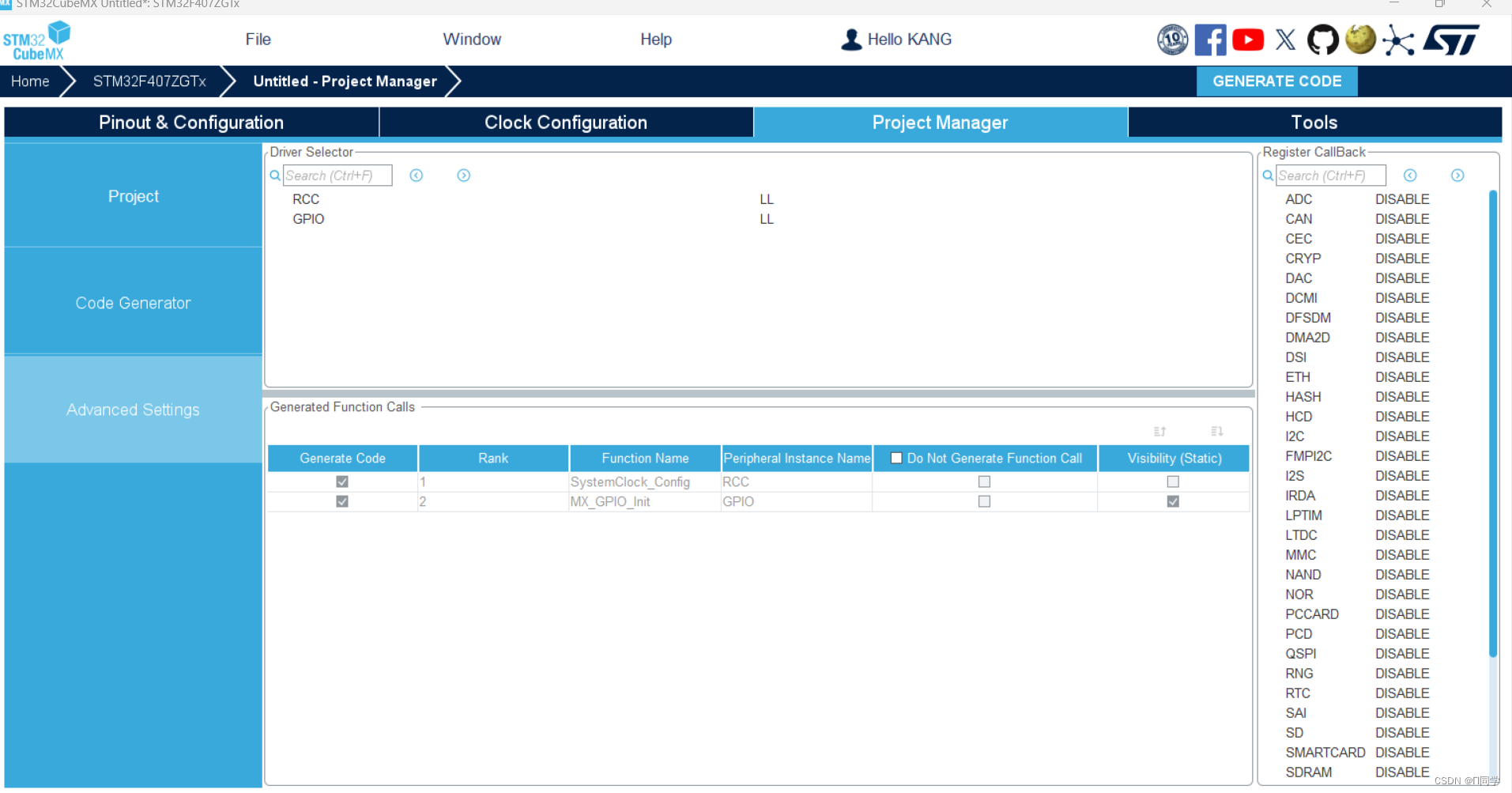Change ADC callback DISABLE value

click(x=1402, y=199)
